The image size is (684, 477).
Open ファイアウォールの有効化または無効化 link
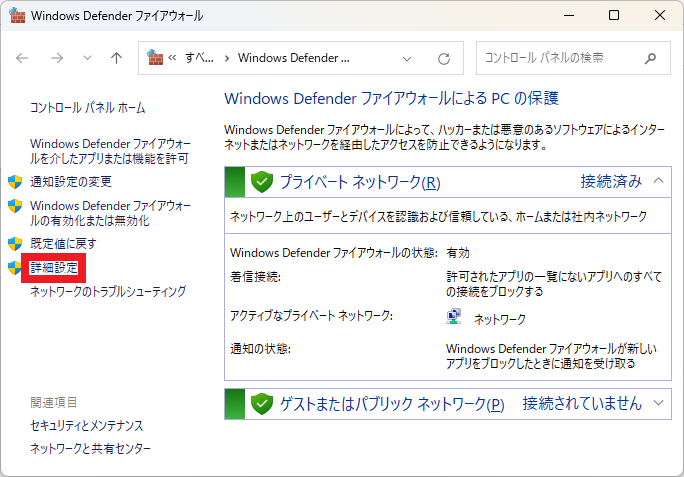tap(110, 213)
